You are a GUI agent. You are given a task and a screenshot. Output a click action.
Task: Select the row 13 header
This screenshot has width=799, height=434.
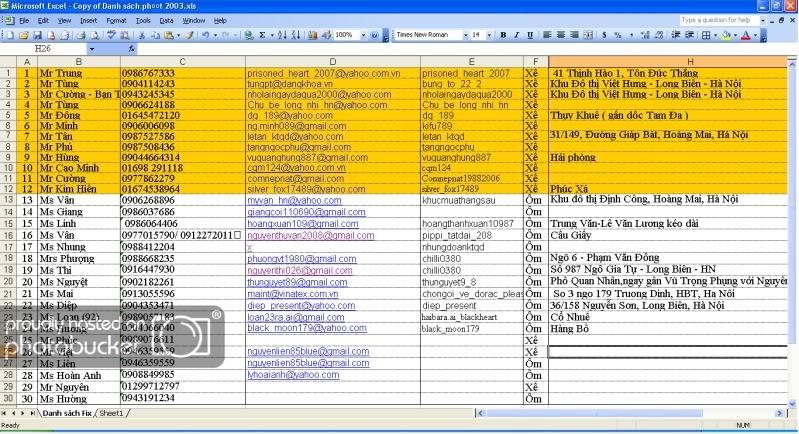click(8, 200)
